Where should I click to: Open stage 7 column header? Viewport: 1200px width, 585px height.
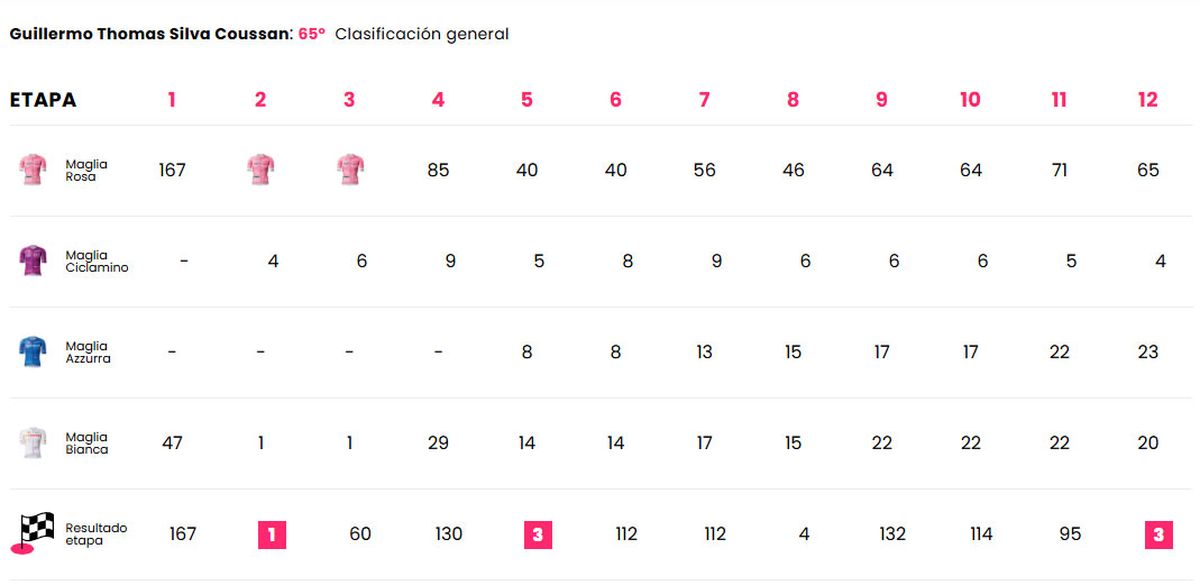[x=704, y=100]
